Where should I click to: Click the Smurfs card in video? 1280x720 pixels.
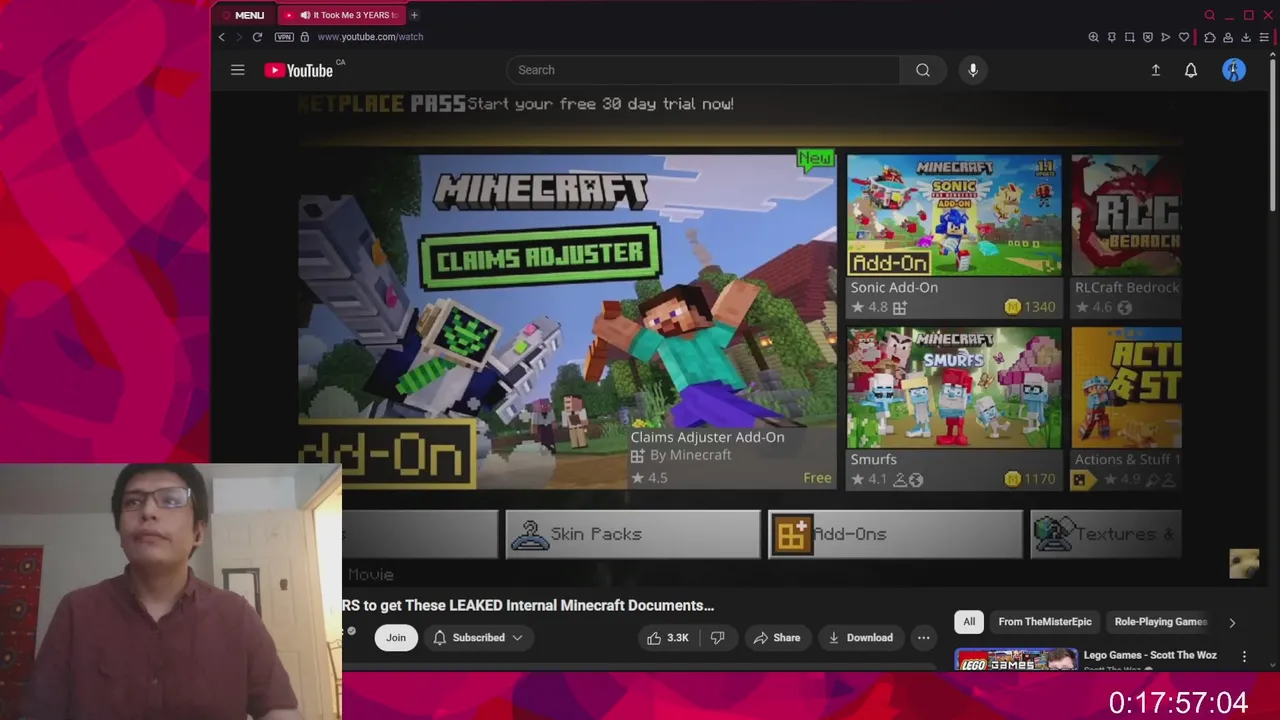click(954, 408)
